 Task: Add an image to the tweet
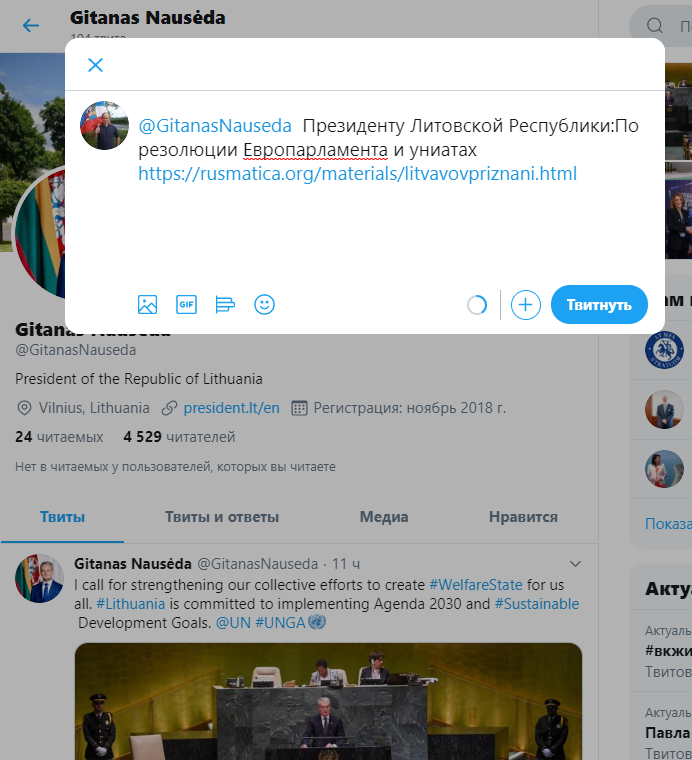[147, 305]
